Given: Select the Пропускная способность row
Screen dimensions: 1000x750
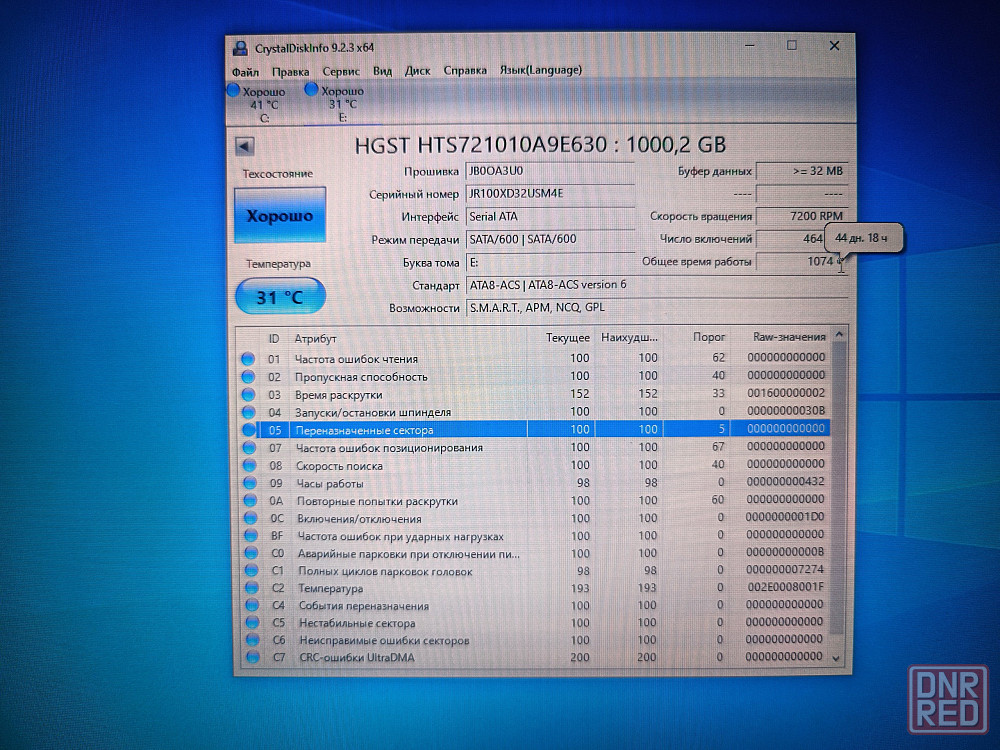Looking at the screenshot, I should point(534,376).
